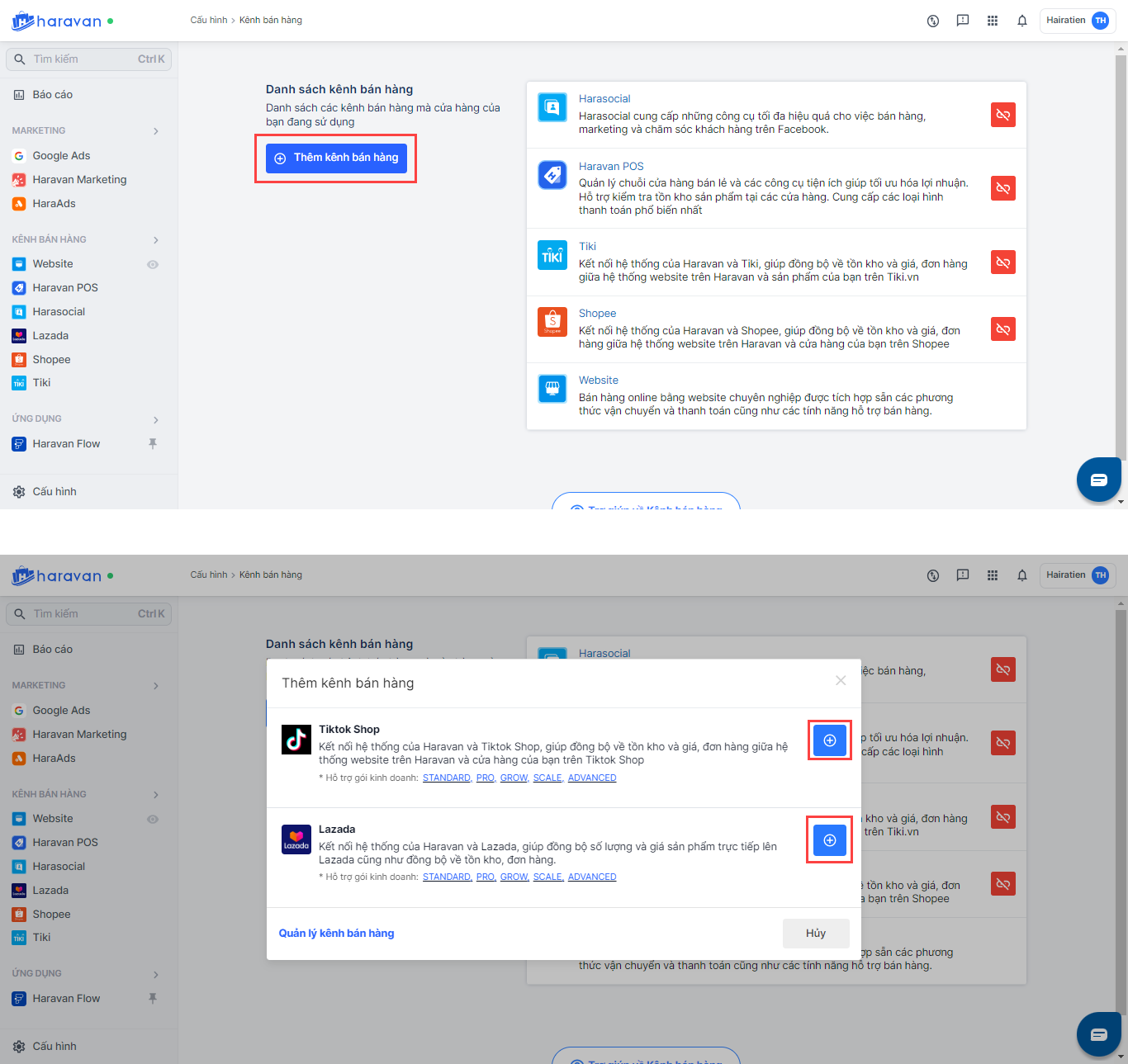Expand the MARKETING section chevron in upper sidebar

click(156, 131)
